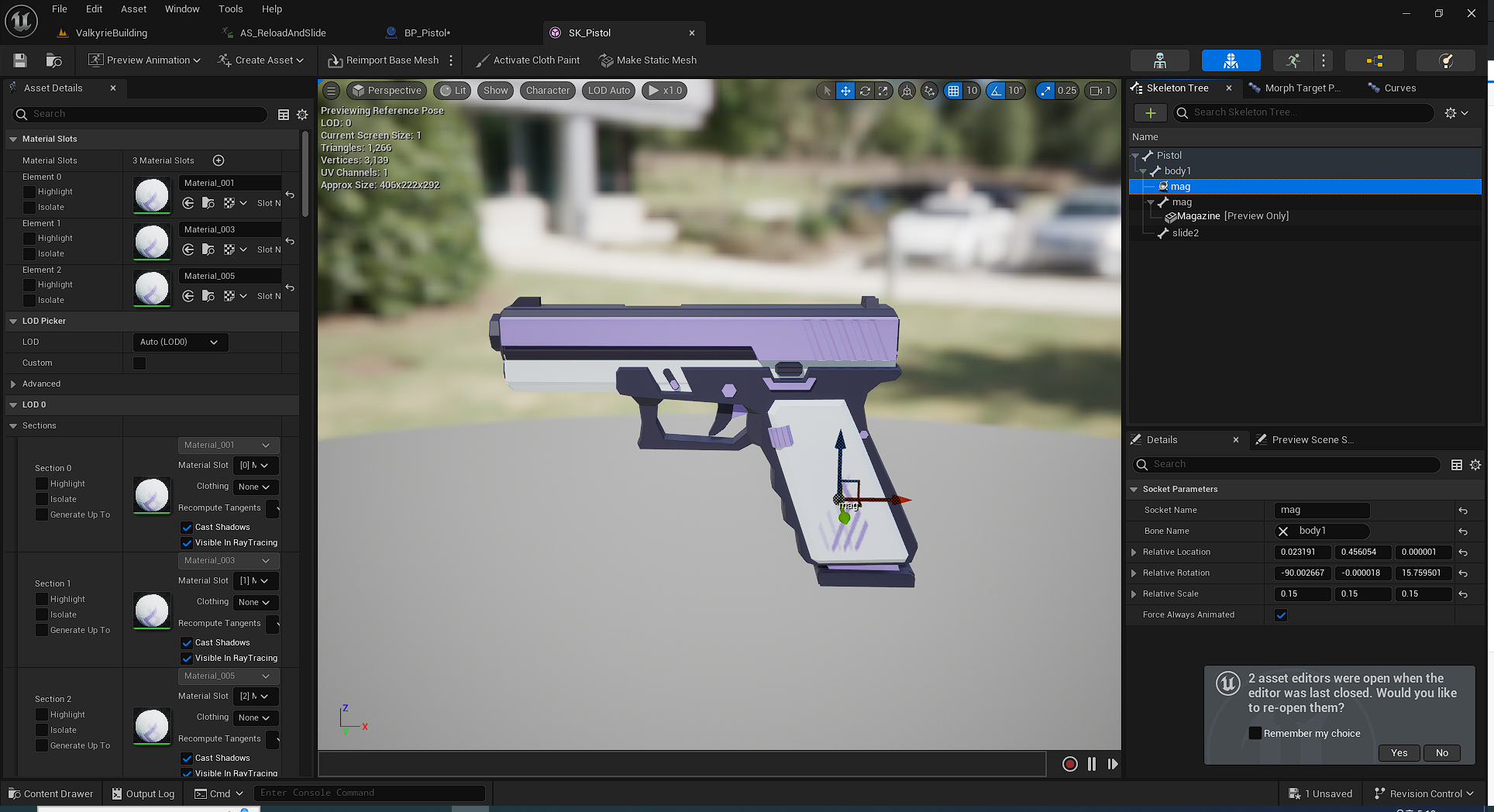Image resolution: width=1494 pixels, height=812 pixels.
Task: Expand Relative Scale row
Action: tap(1134, 594)
